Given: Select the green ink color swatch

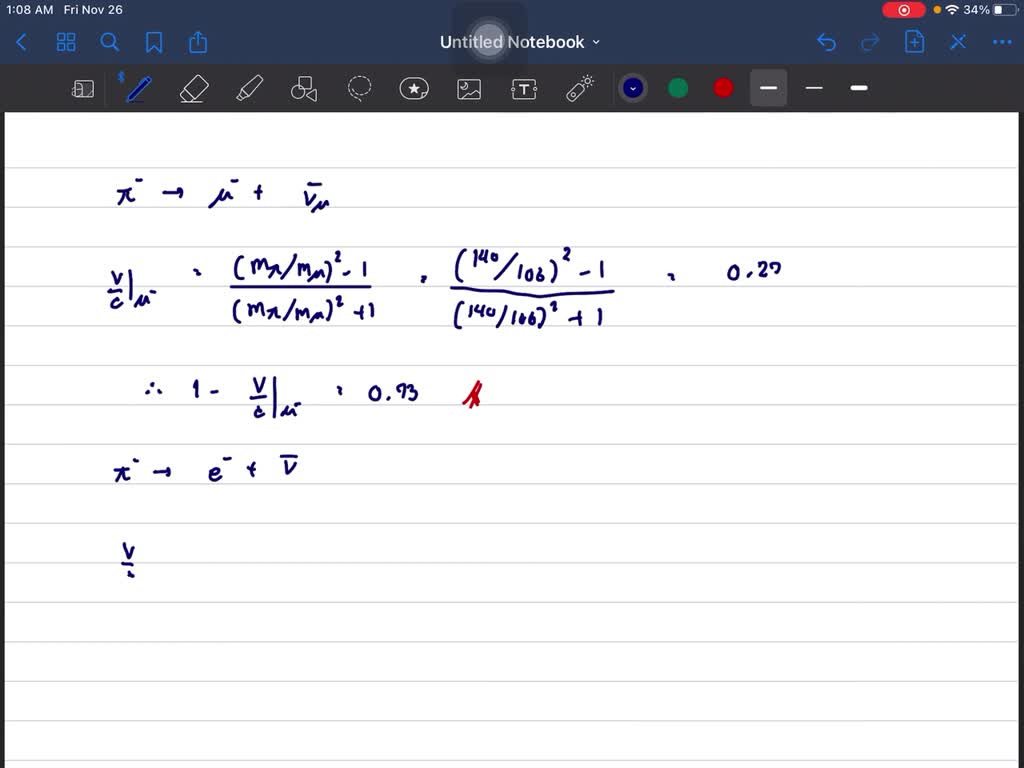Looking at the screenshot, I should pyautogui.click(x=678, y=88).
